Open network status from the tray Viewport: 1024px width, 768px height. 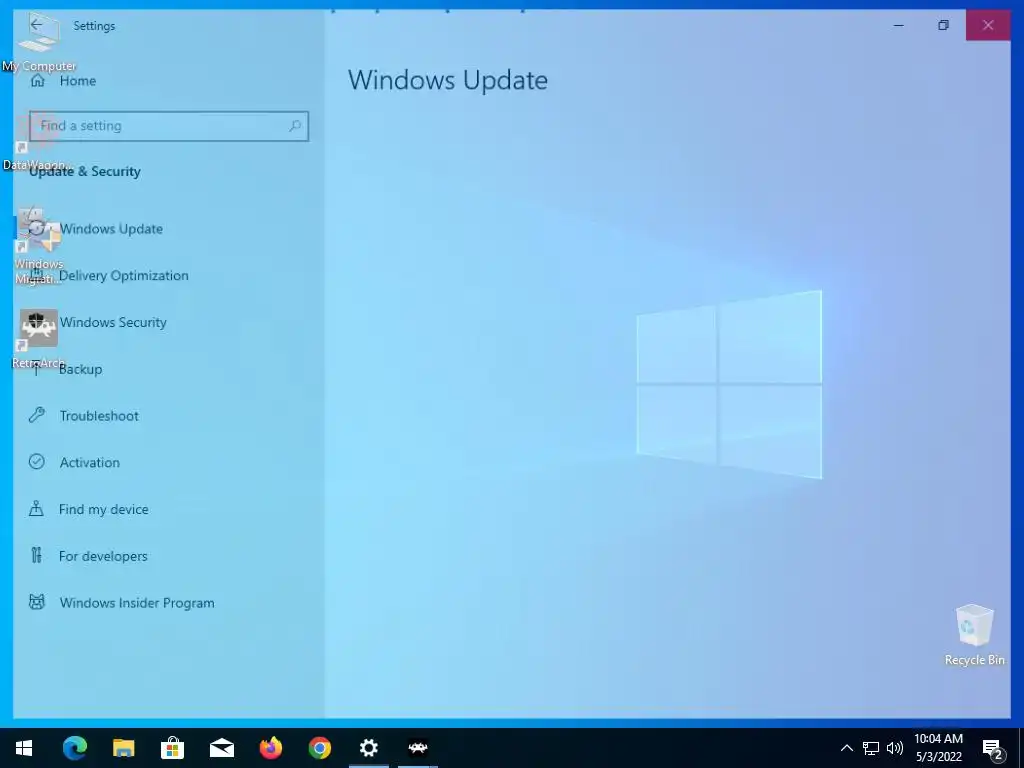coord(871,748)
